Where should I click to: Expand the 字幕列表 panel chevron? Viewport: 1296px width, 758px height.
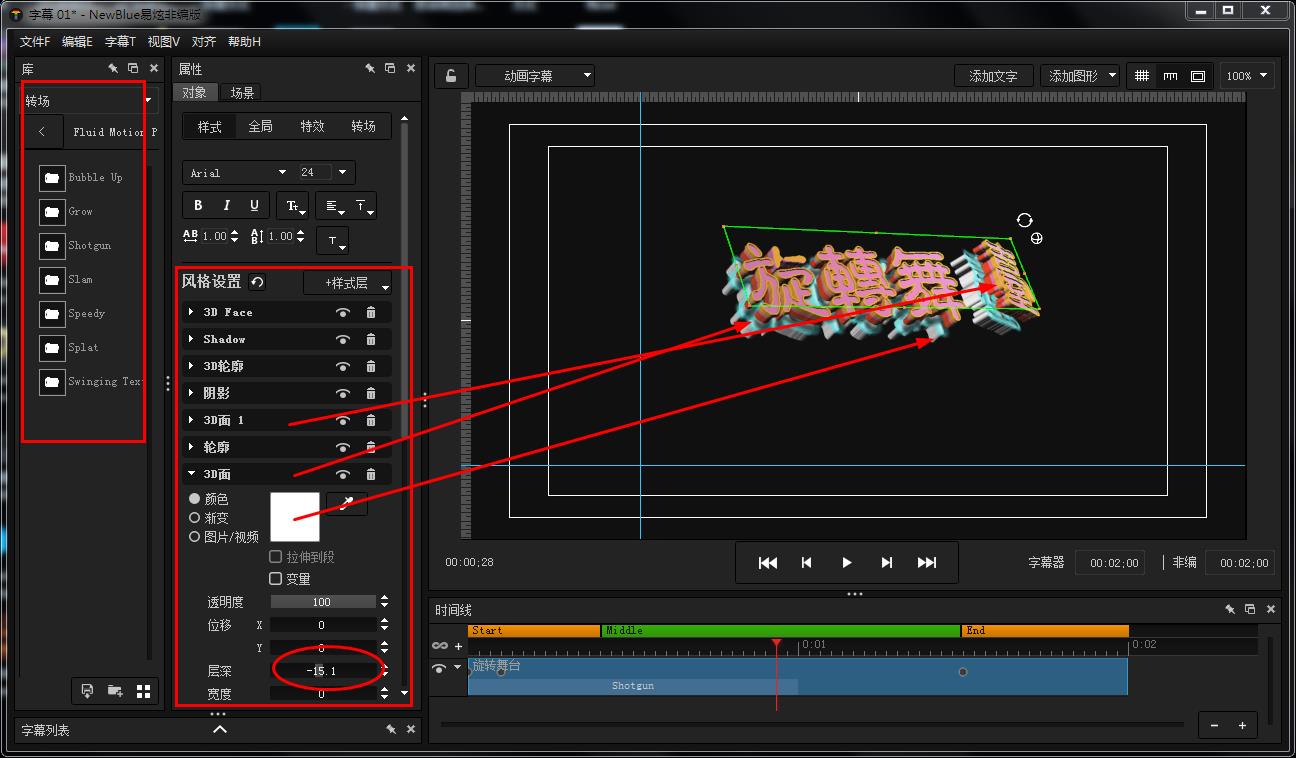[220, 730]
